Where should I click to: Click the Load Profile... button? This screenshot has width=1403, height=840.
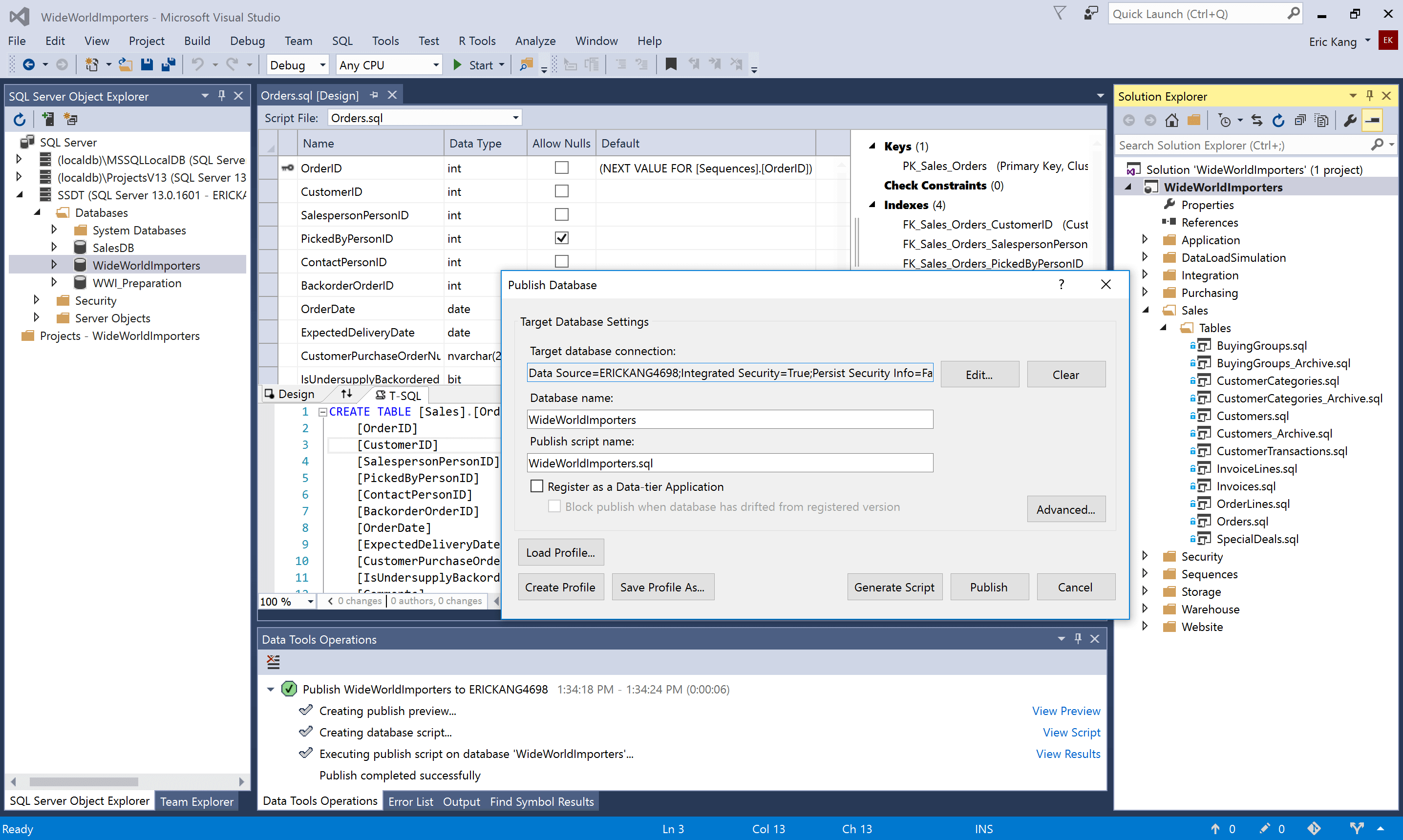click(560, 552)
